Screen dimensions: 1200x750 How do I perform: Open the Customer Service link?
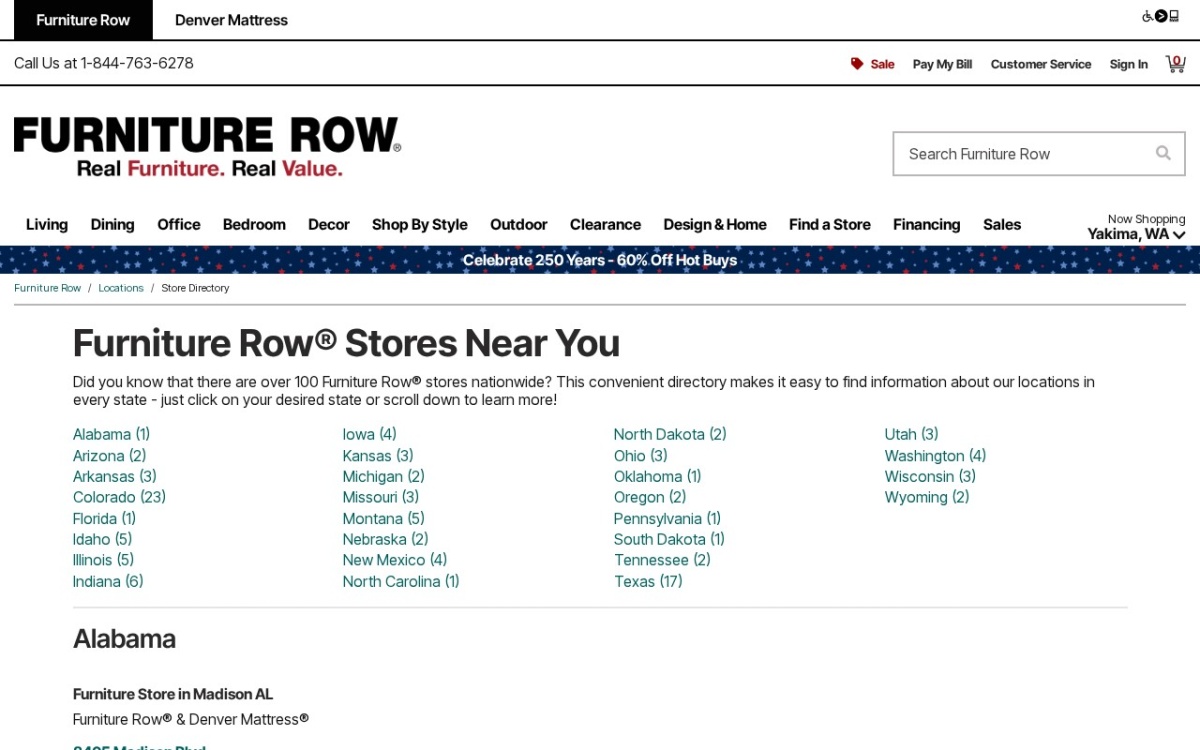1041,64
